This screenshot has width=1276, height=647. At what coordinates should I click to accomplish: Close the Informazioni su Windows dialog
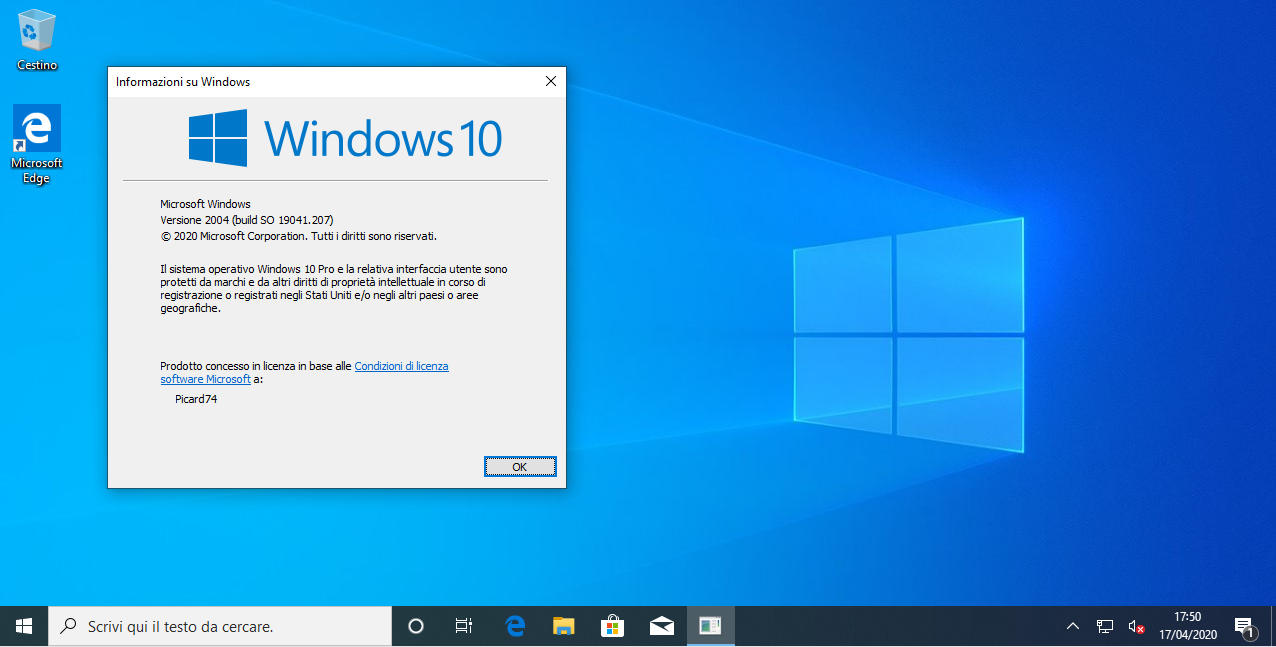coord(550,82)
